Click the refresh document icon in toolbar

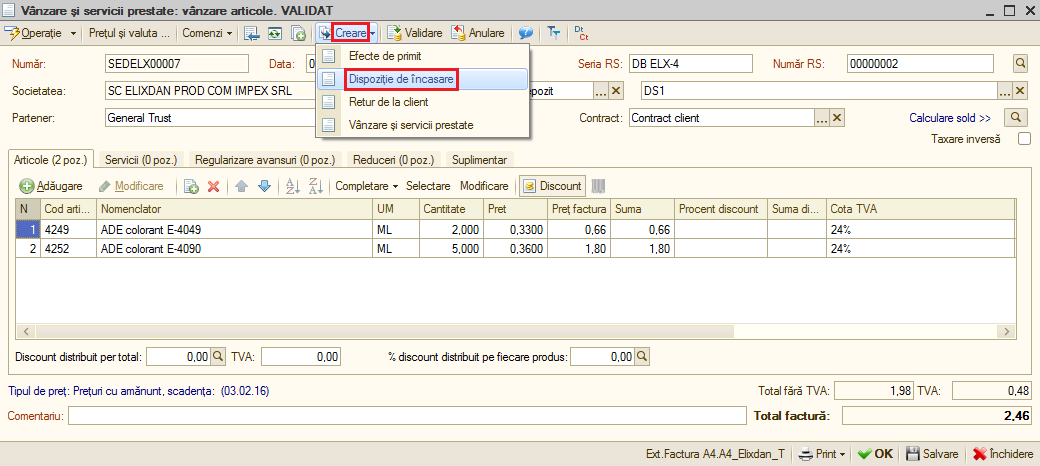(x=275, y=32)
